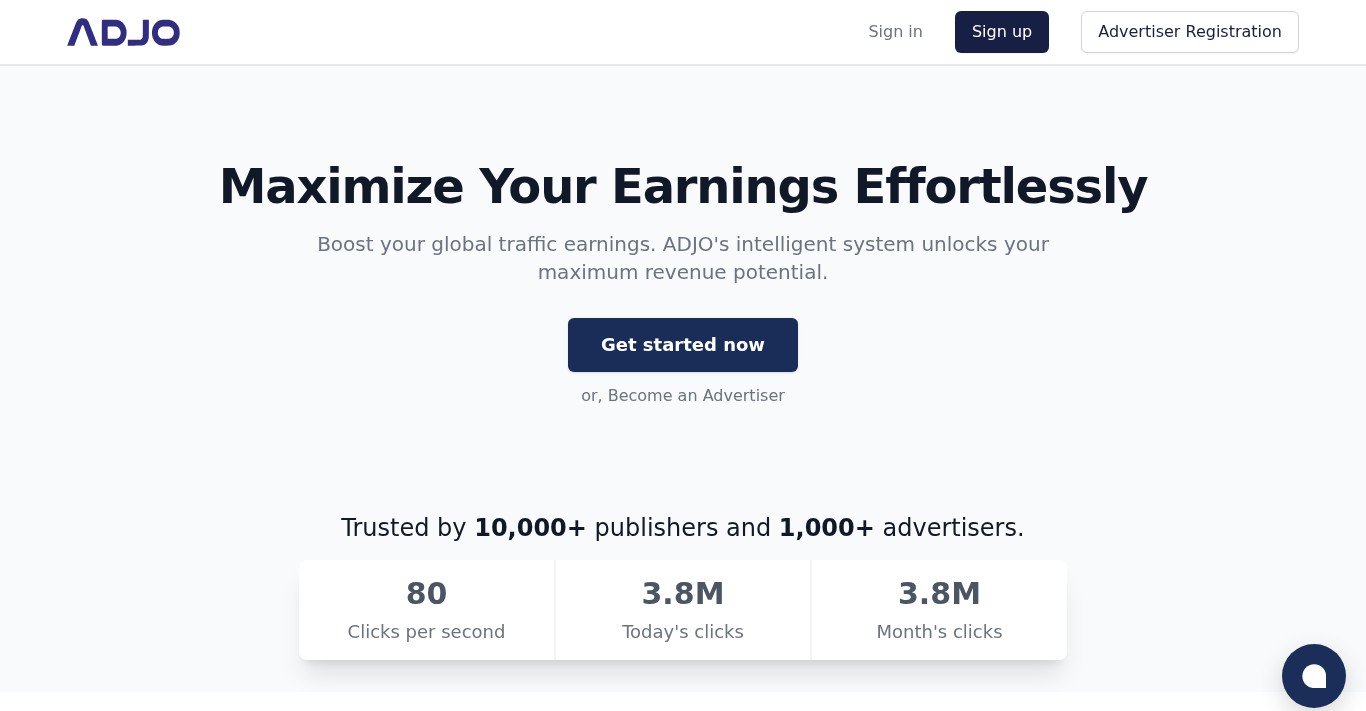Select the ADJO wordmark in the header
Image resolution: width=1366 pixels, height=711 pixels.
point(123,32)
